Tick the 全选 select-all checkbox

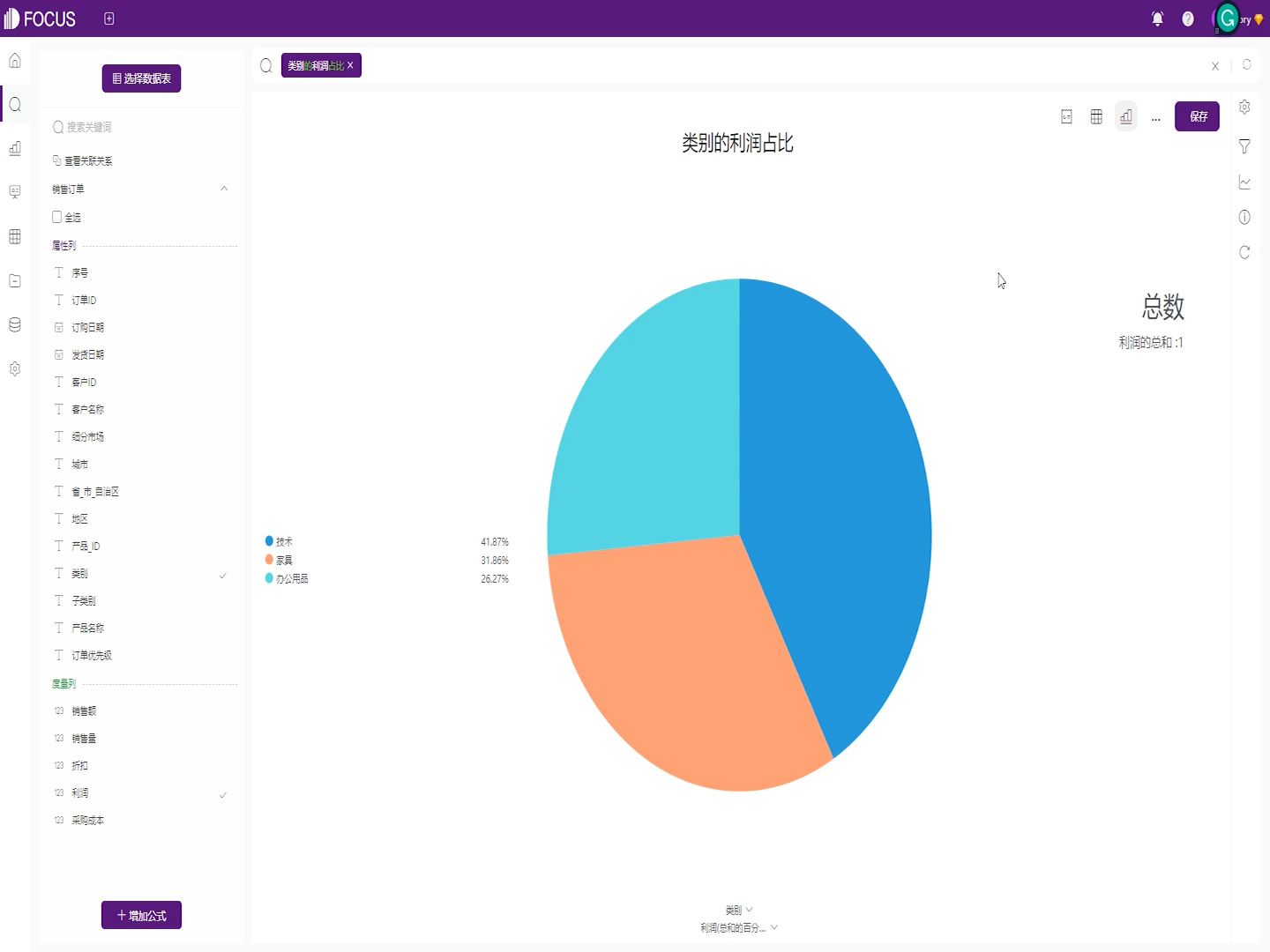(57, 217)
